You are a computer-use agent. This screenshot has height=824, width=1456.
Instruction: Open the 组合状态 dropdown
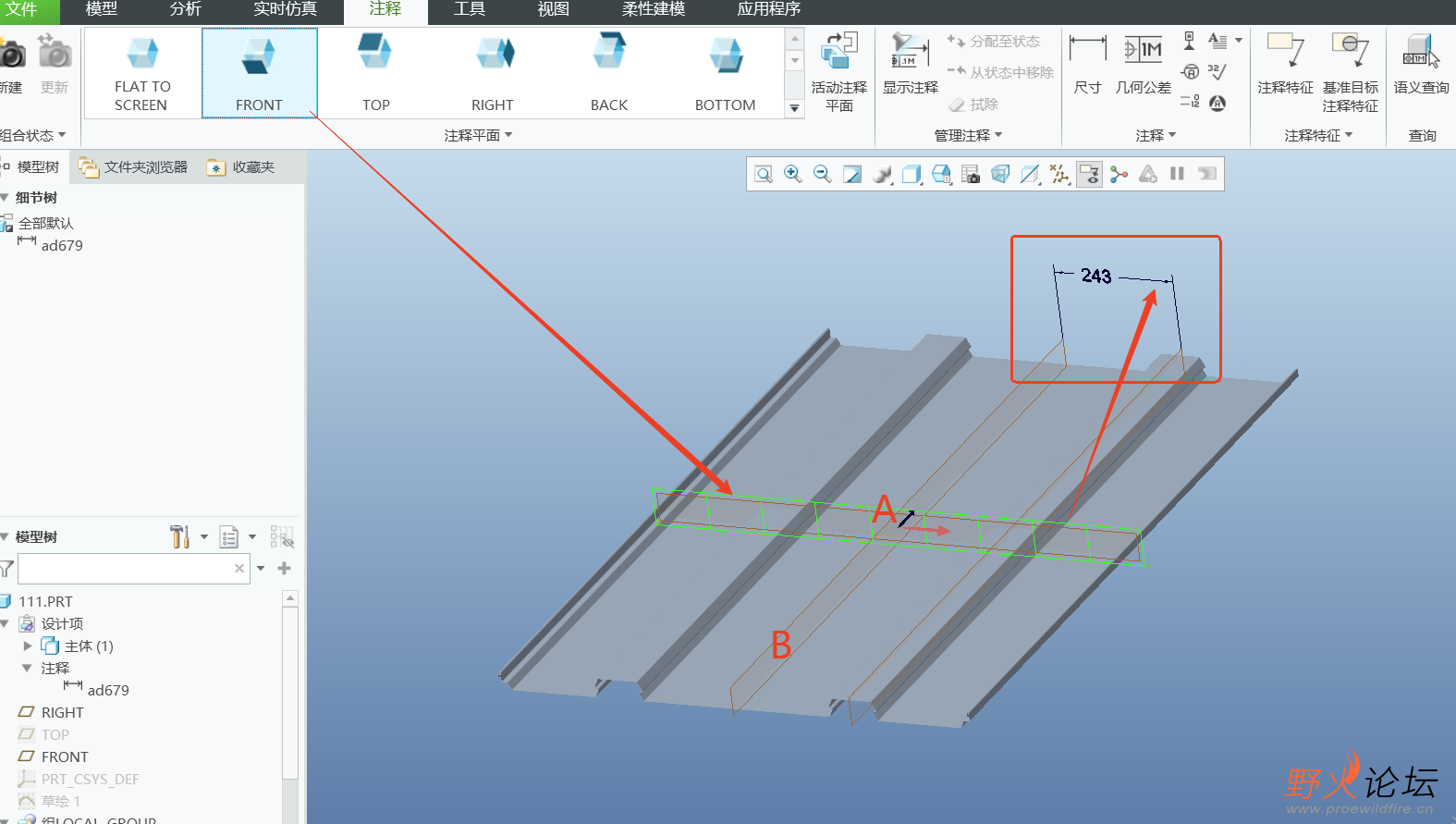(32, 135)
